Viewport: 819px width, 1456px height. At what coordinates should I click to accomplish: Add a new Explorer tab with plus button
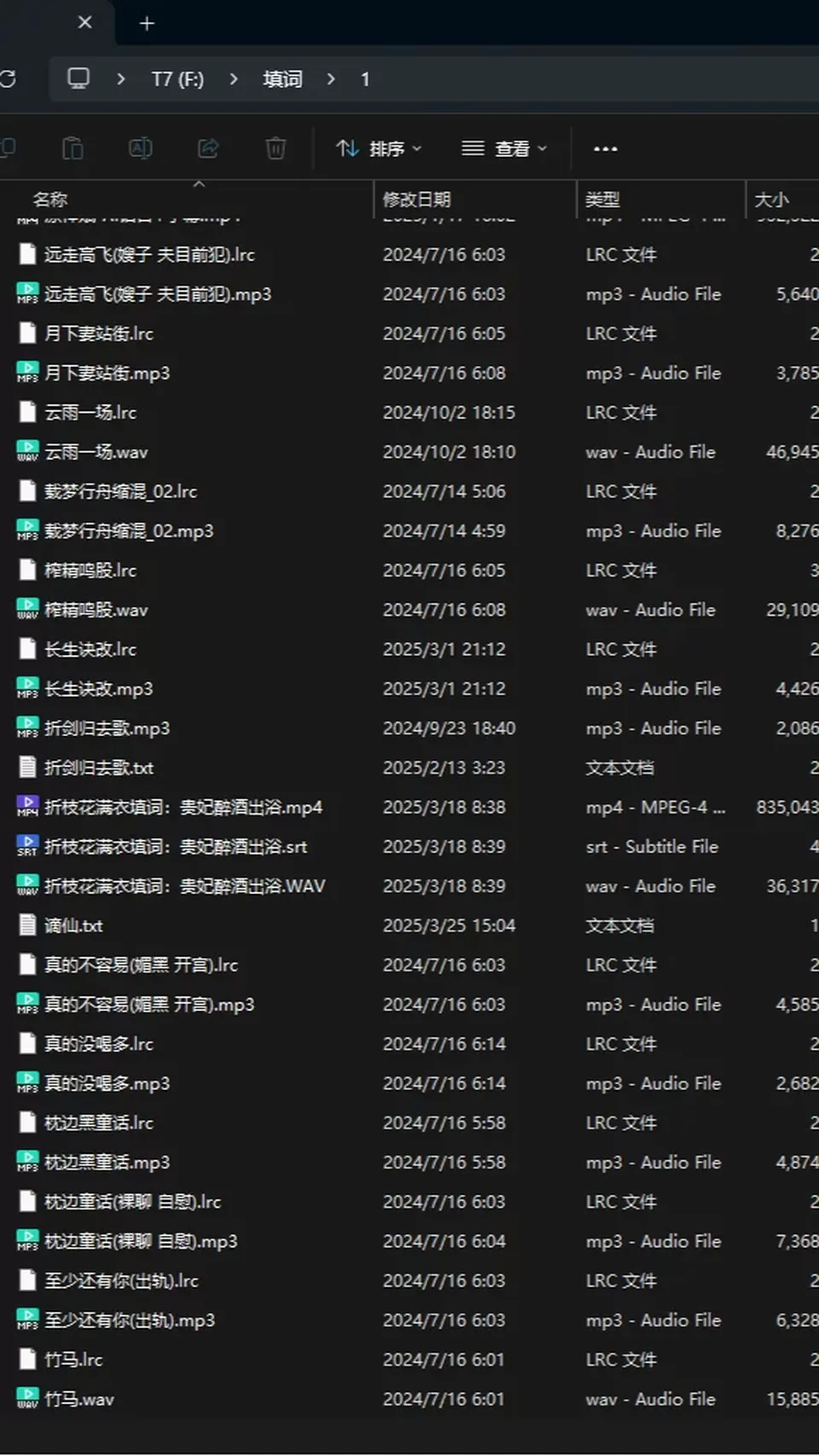coord(147,23)
